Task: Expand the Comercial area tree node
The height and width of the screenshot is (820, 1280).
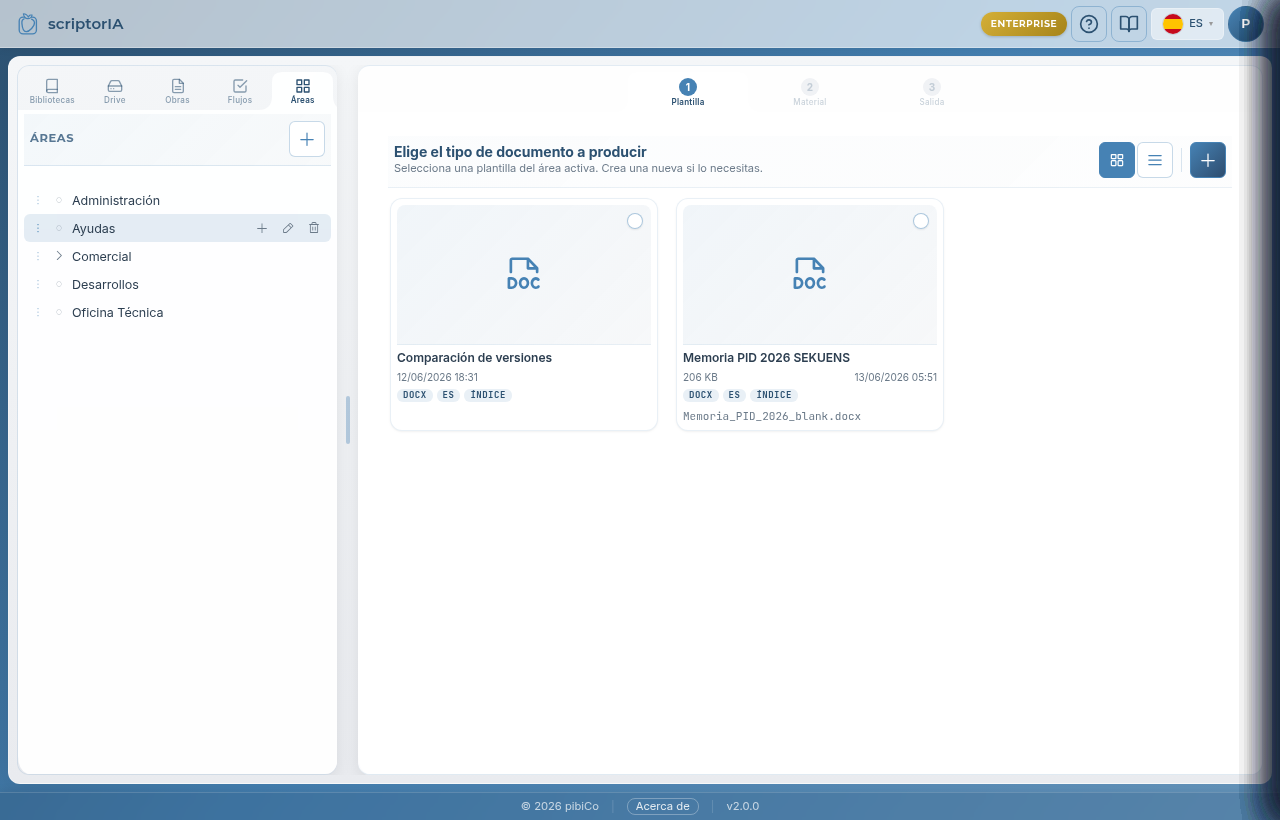Action: point(59,256)
